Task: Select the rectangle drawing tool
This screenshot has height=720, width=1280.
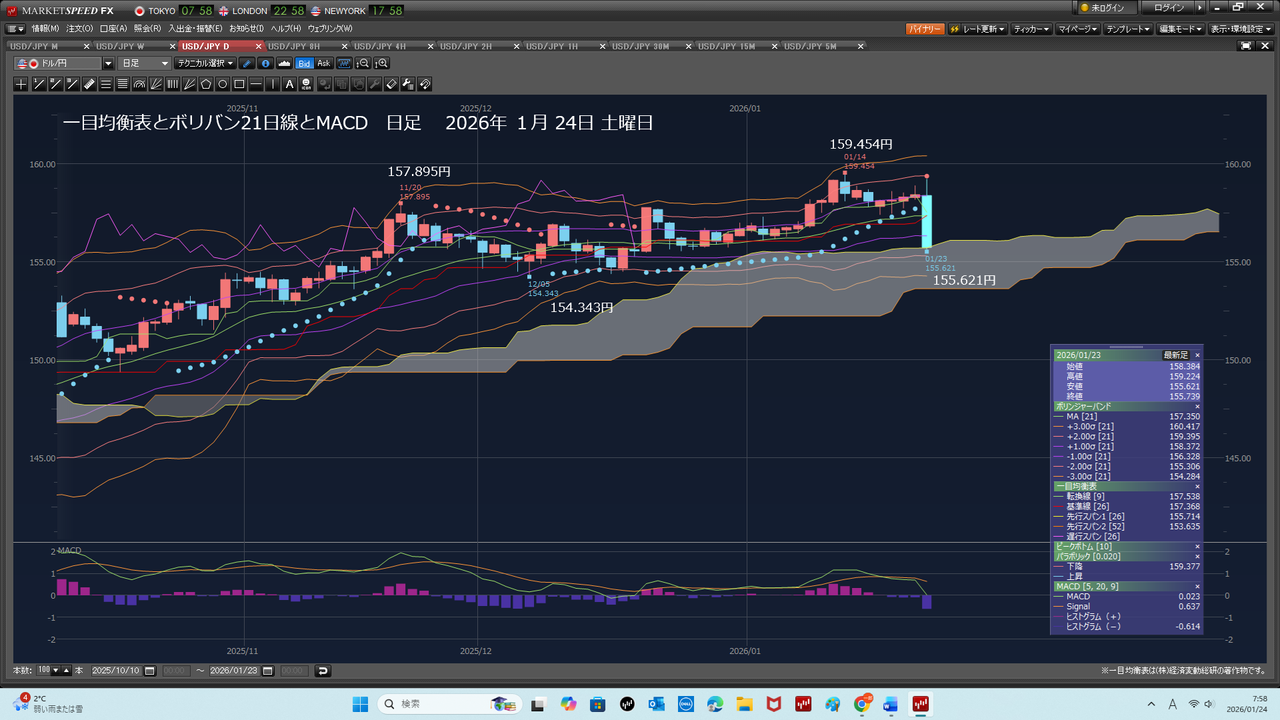Action: click(x=240, y=84)
